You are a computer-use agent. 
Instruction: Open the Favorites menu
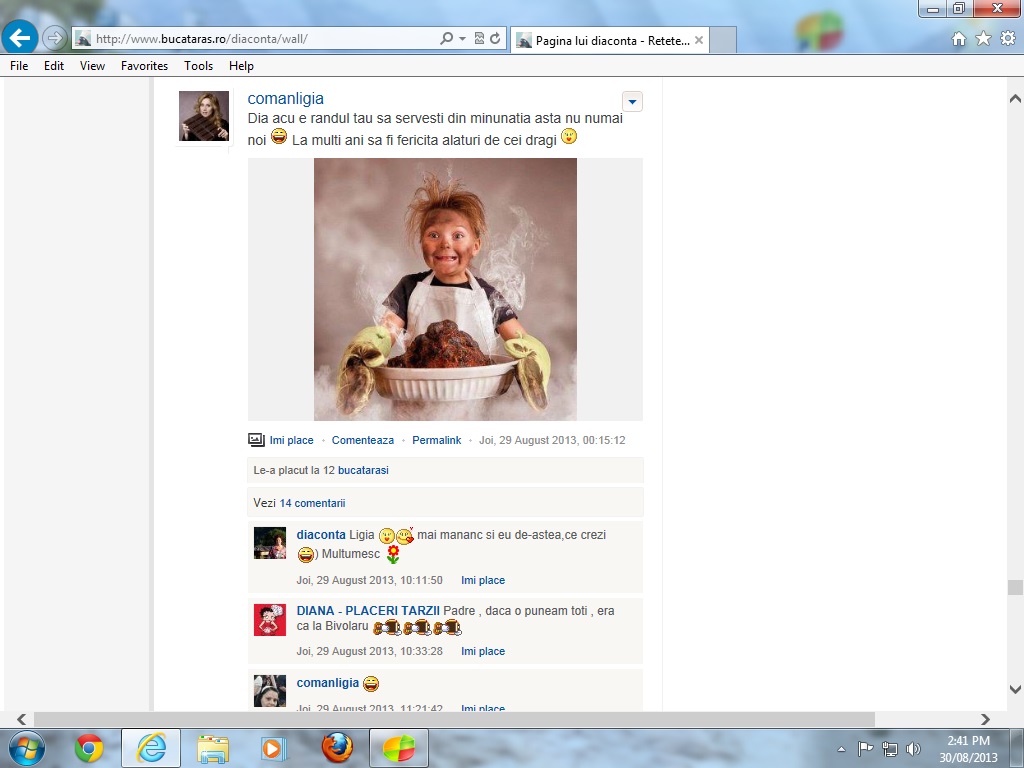[144, 66]
